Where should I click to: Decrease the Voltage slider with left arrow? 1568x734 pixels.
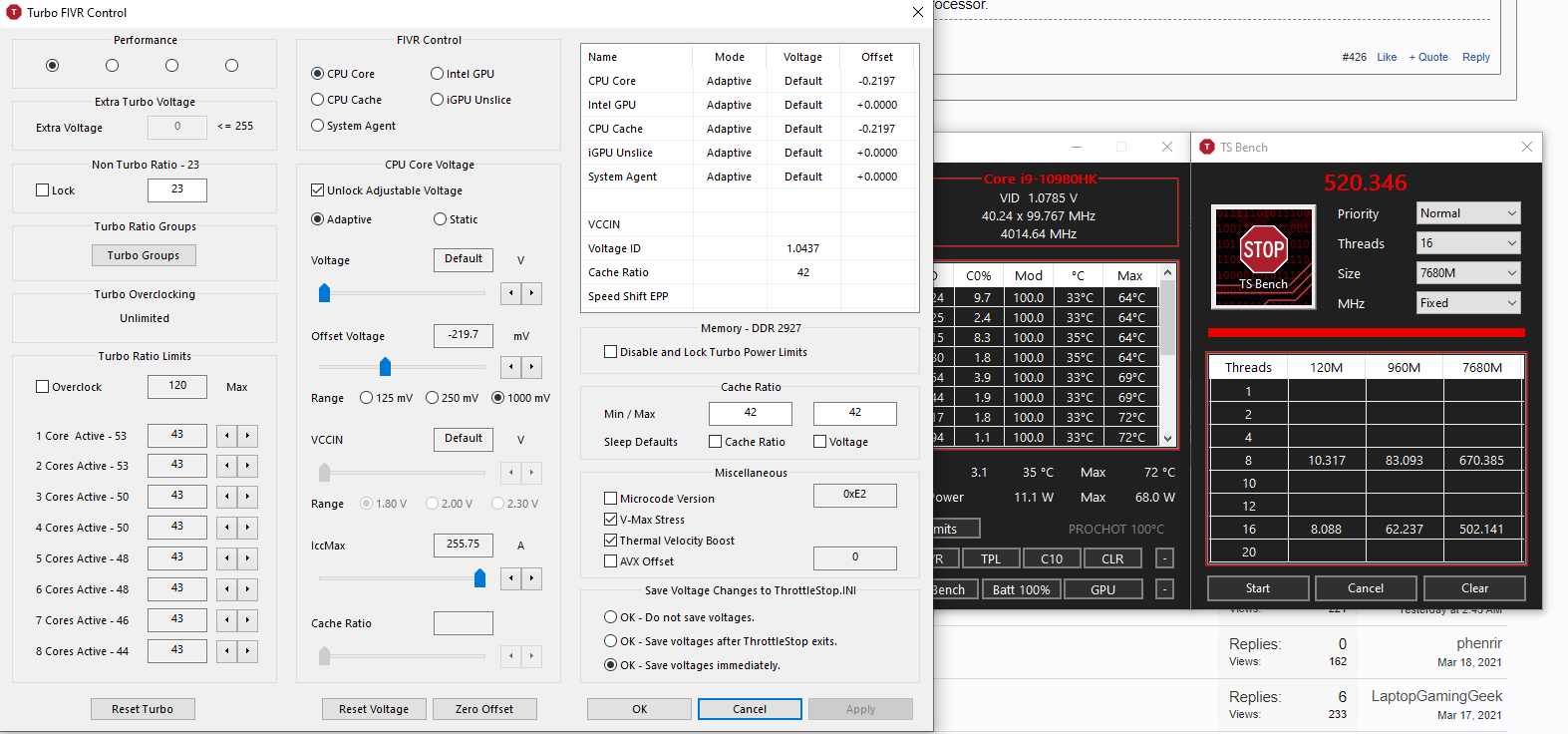coord(511,292)
